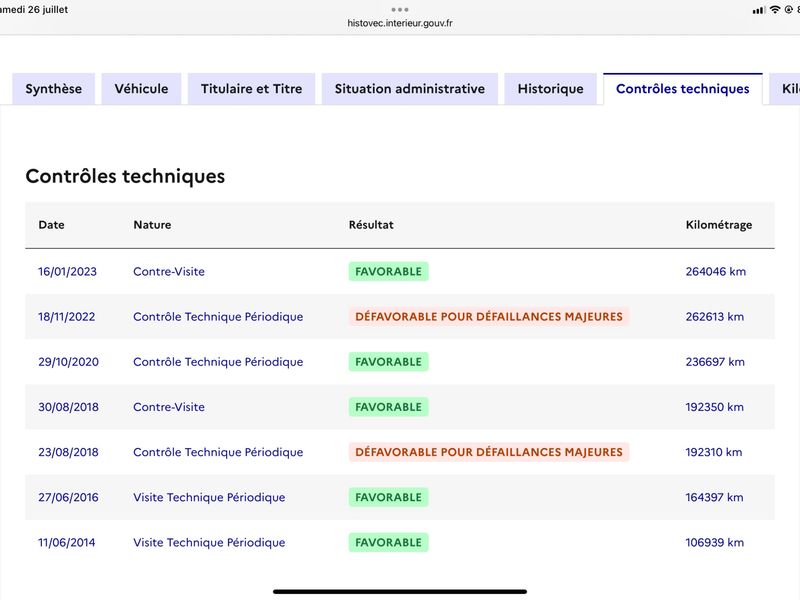Tap the home indicator bar at bottom
The image size is (800, 600).
pos(400,592)
